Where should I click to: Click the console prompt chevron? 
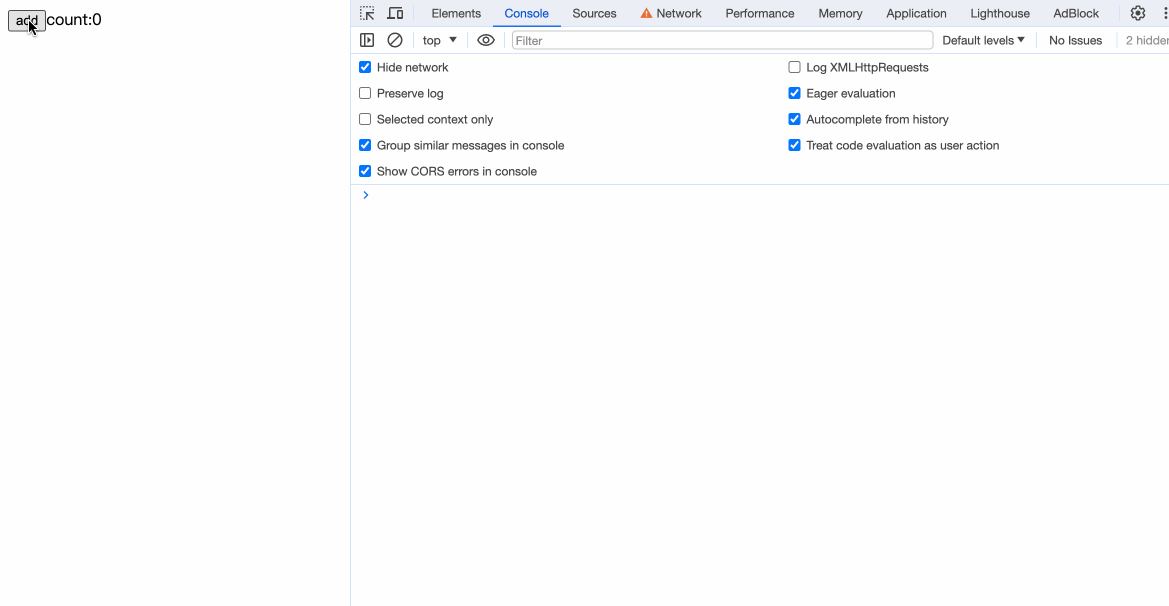point(365,195)
